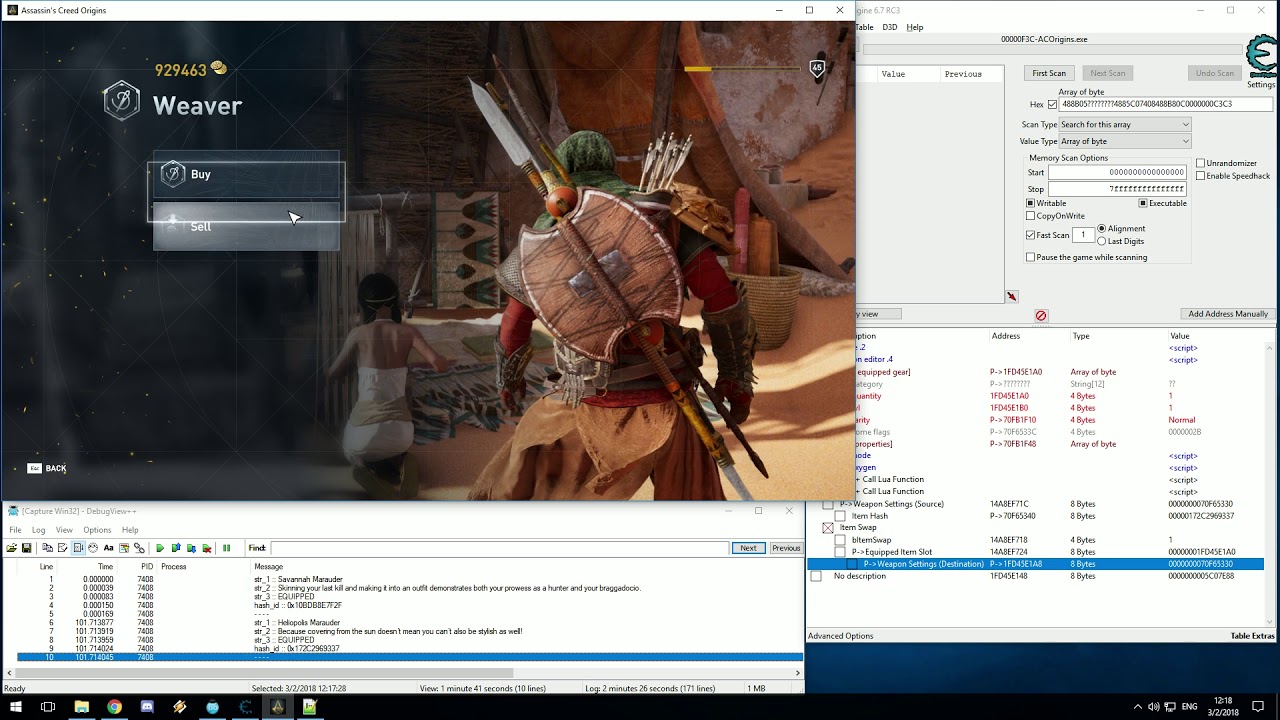Select the Last Digits radio button
Screen dimensions: 1280x720
(x=1102, y=241)
